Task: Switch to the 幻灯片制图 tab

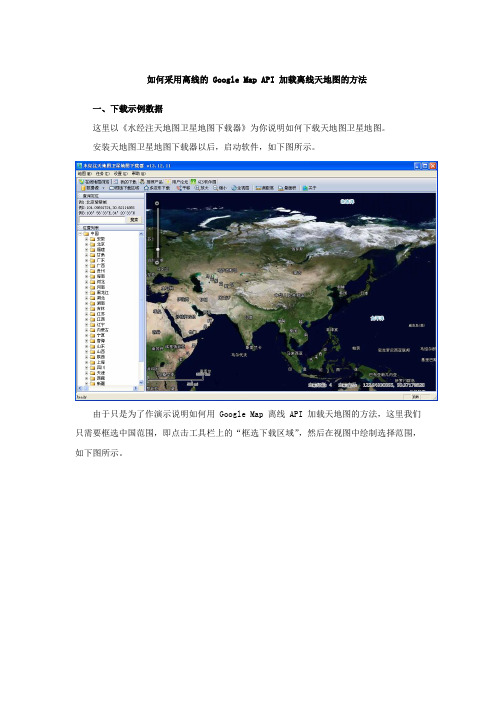Action: click(204, 182)
